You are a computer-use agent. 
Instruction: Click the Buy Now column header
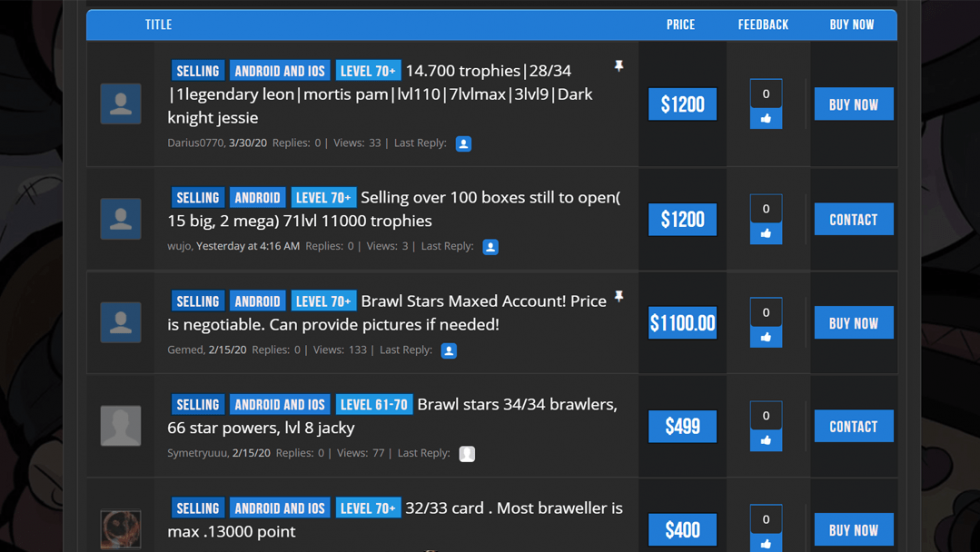[852, 25]
